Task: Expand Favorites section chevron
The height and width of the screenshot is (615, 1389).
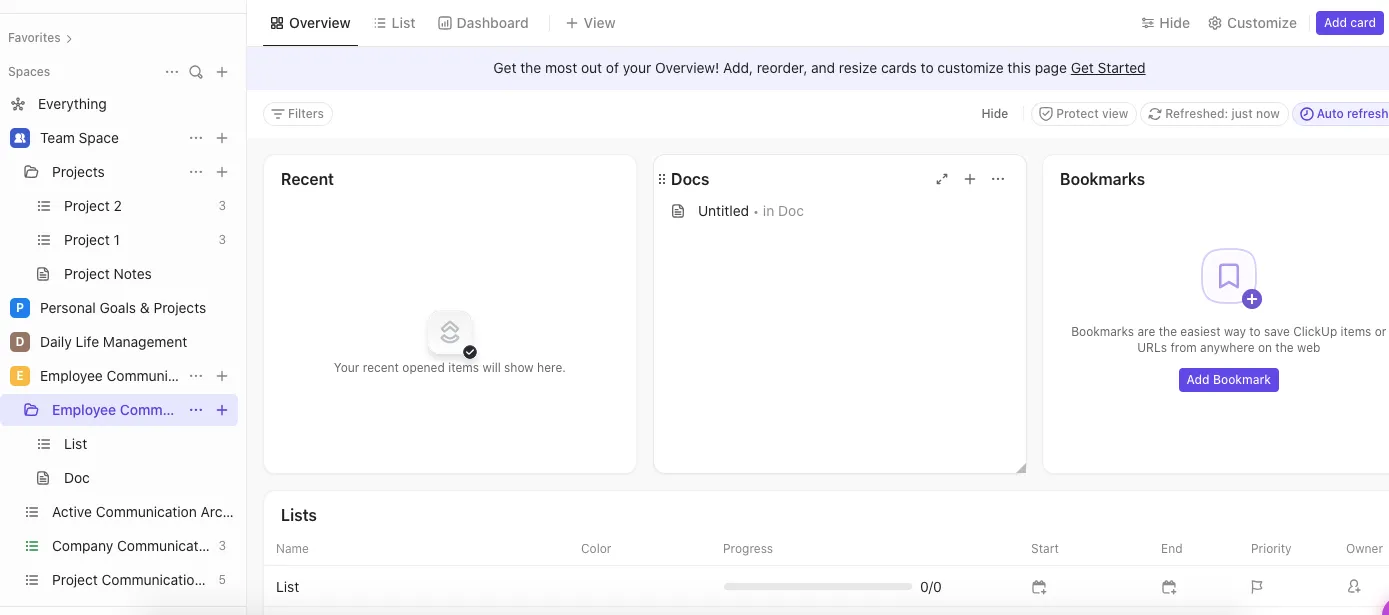Action: [x=69, y=39]
